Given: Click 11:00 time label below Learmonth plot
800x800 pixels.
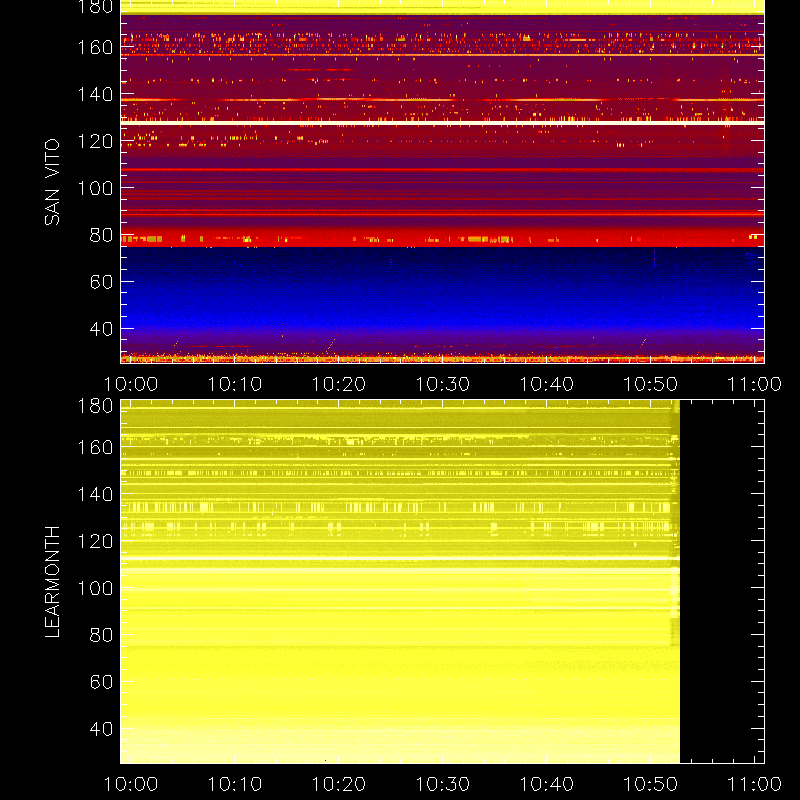Looking at the screenshot, I should click(754, 784).
